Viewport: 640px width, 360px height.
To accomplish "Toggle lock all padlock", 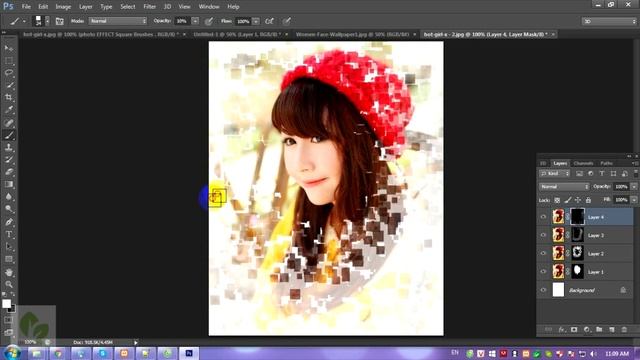I will click(588, 200).
